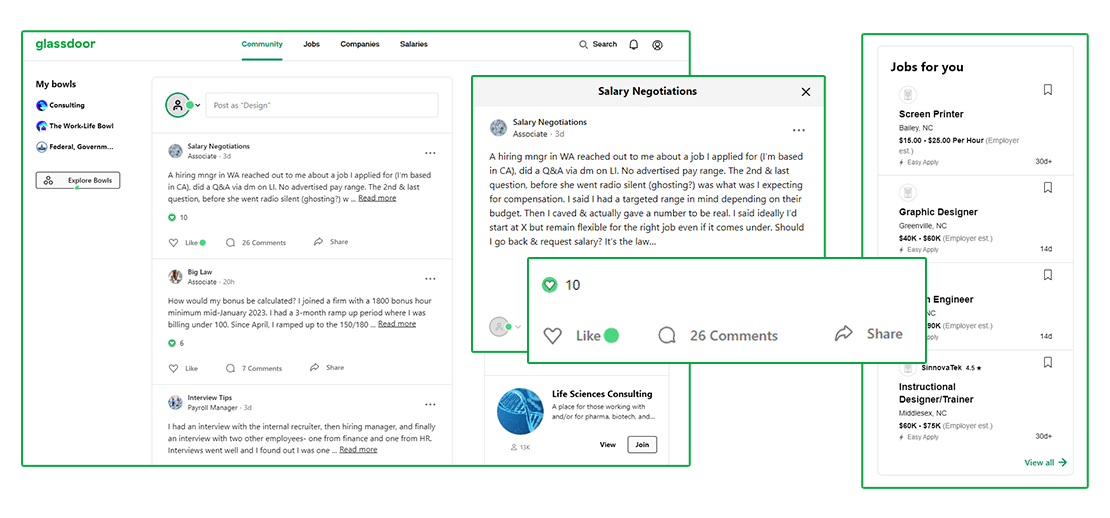The height and width of the screenshot is (518, 1110).
Task: Open The Work-Life Bowl
Action: click(x=74, y=126)
